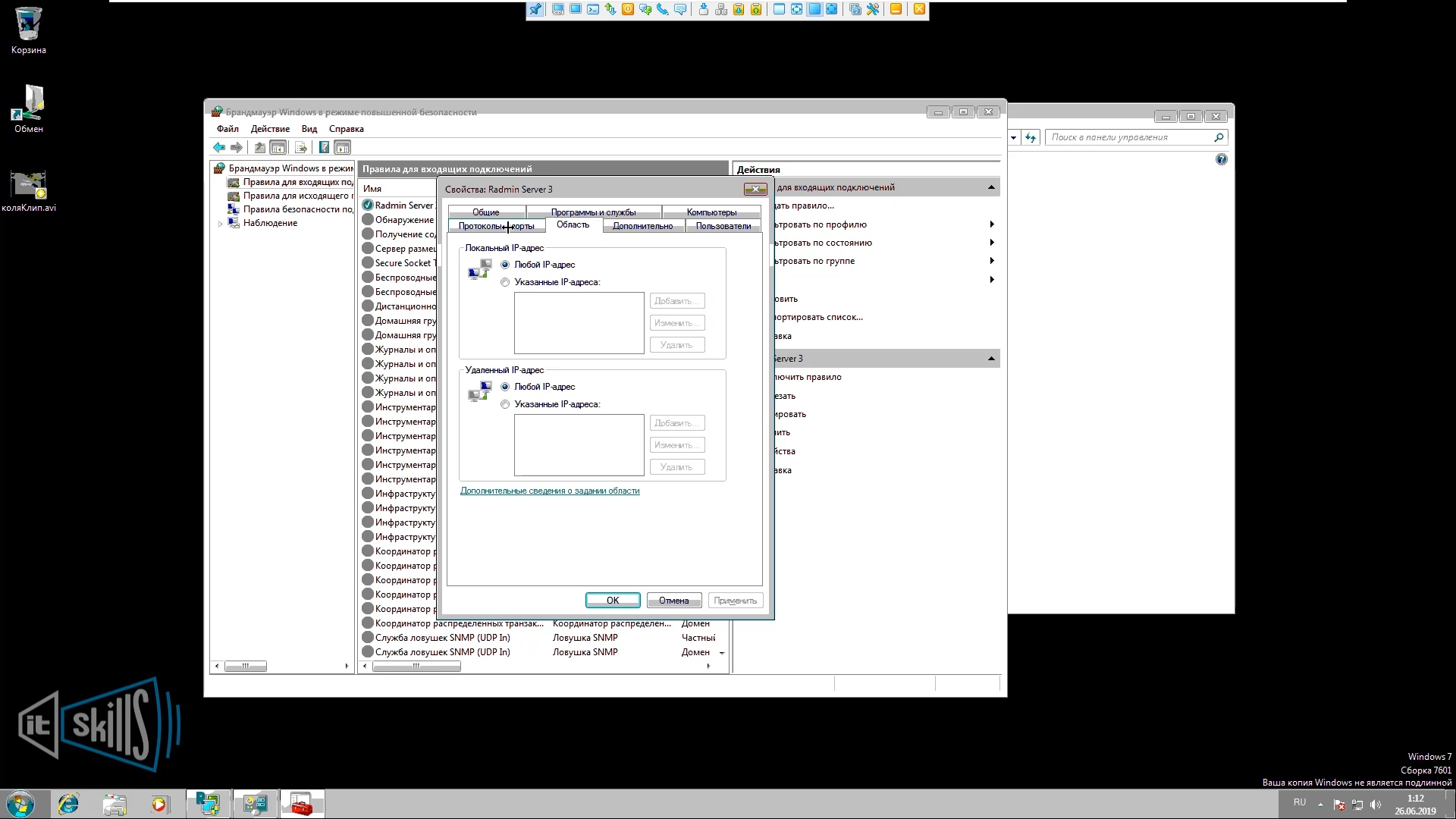The height and width of the screenshot is (819, 1456).
Task: Minimize remote toolbar with orange bar icon
Action: [x=896, y=10]
